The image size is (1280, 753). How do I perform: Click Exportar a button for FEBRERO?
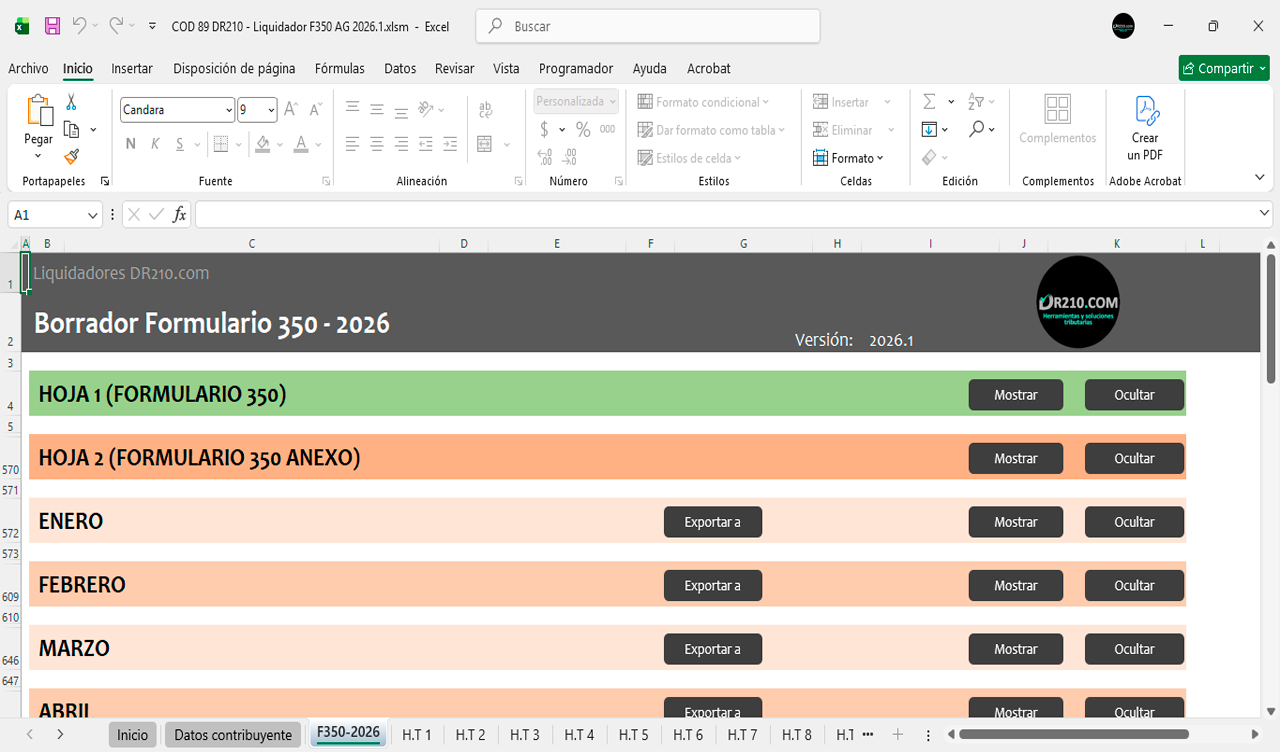tap(712, 586)
